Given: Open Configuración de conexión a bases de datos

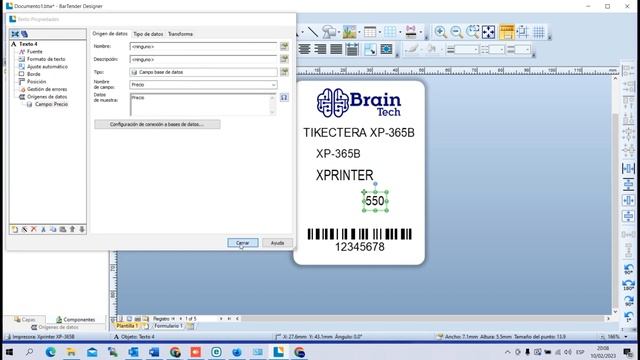Looking at the screenshot, I should click(157, 124).
